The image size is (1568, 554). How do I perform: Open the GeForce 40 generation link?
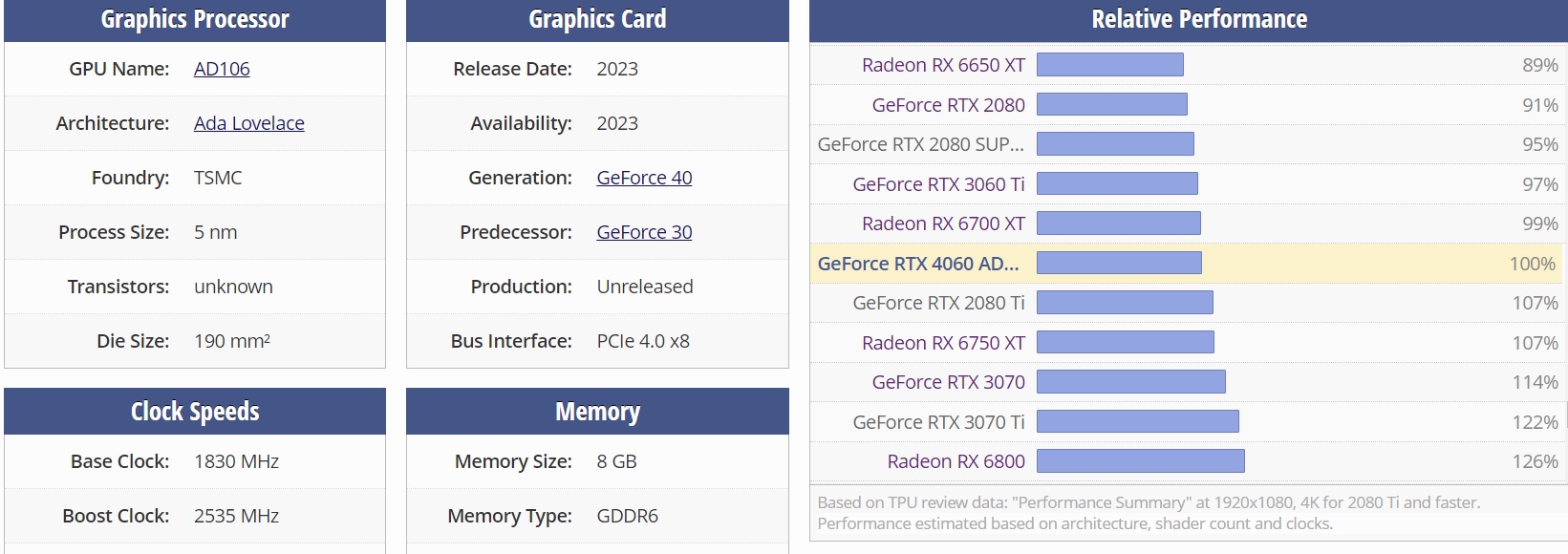click(644, 178)
